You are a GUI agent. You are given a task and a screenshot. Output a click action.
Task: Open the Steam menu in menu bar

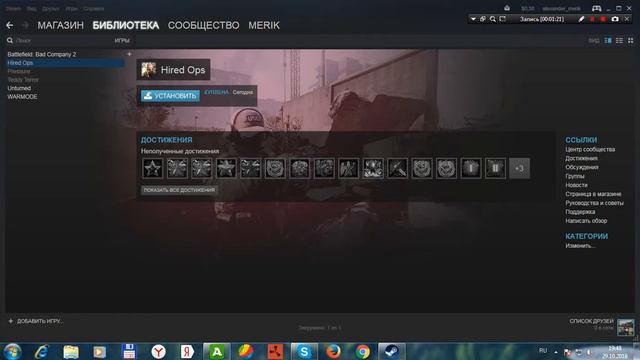click(x=13, y=9)
